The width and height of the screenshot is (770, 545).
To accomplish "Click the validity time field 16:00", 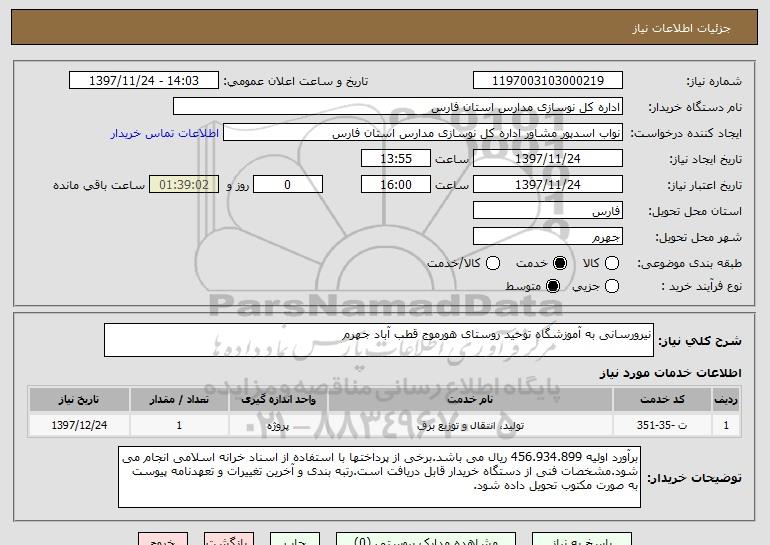I will [x=396, y=185].
